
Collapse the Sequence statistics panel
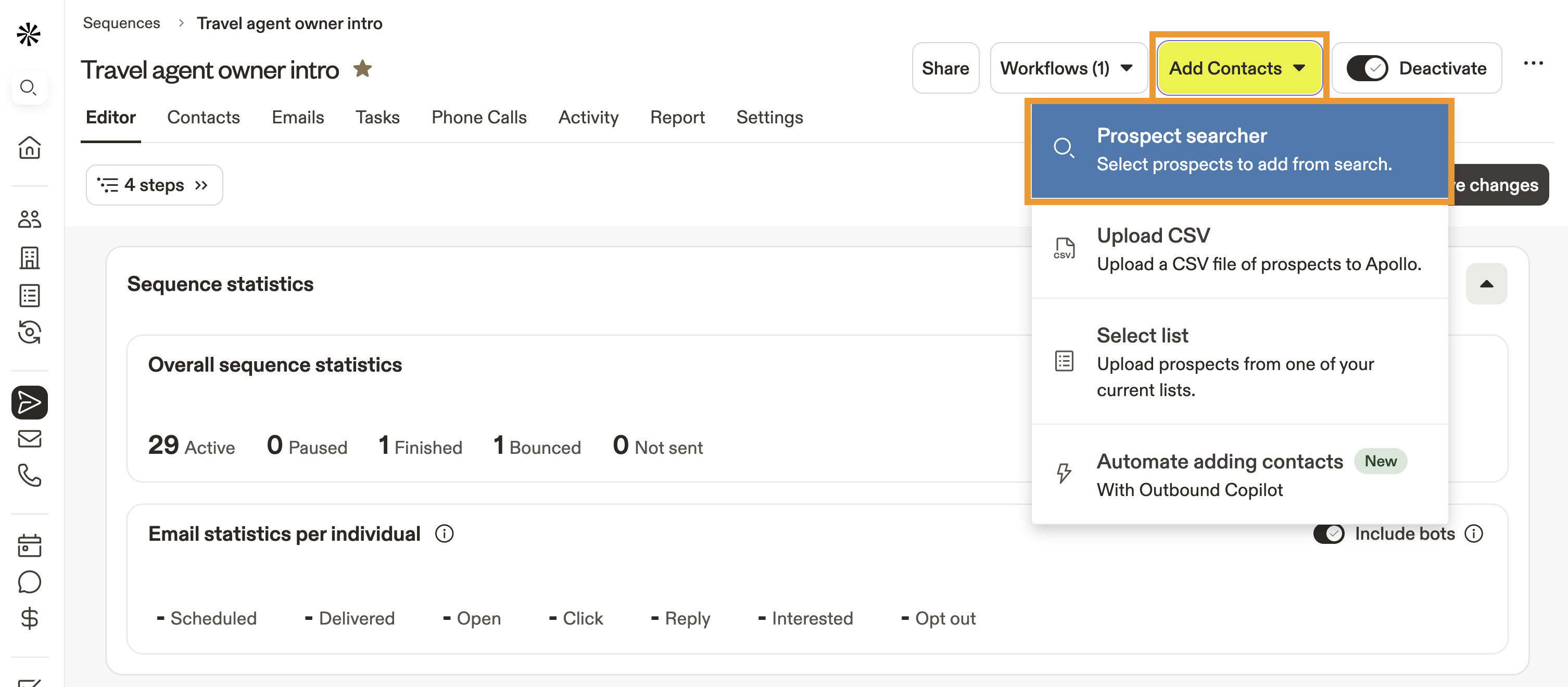point(1486,284)
